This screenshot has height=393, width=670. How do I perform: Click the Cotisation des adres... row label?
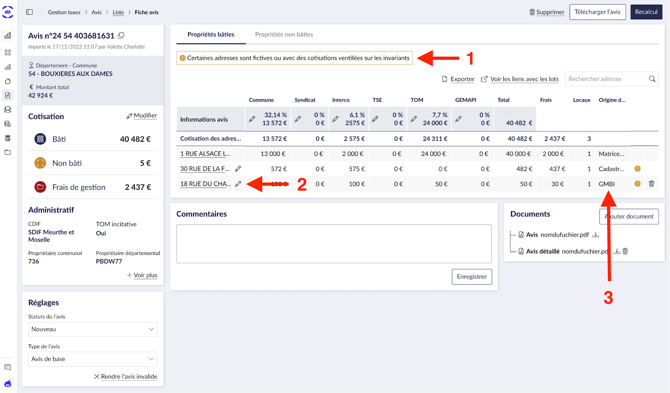point(210,138)
